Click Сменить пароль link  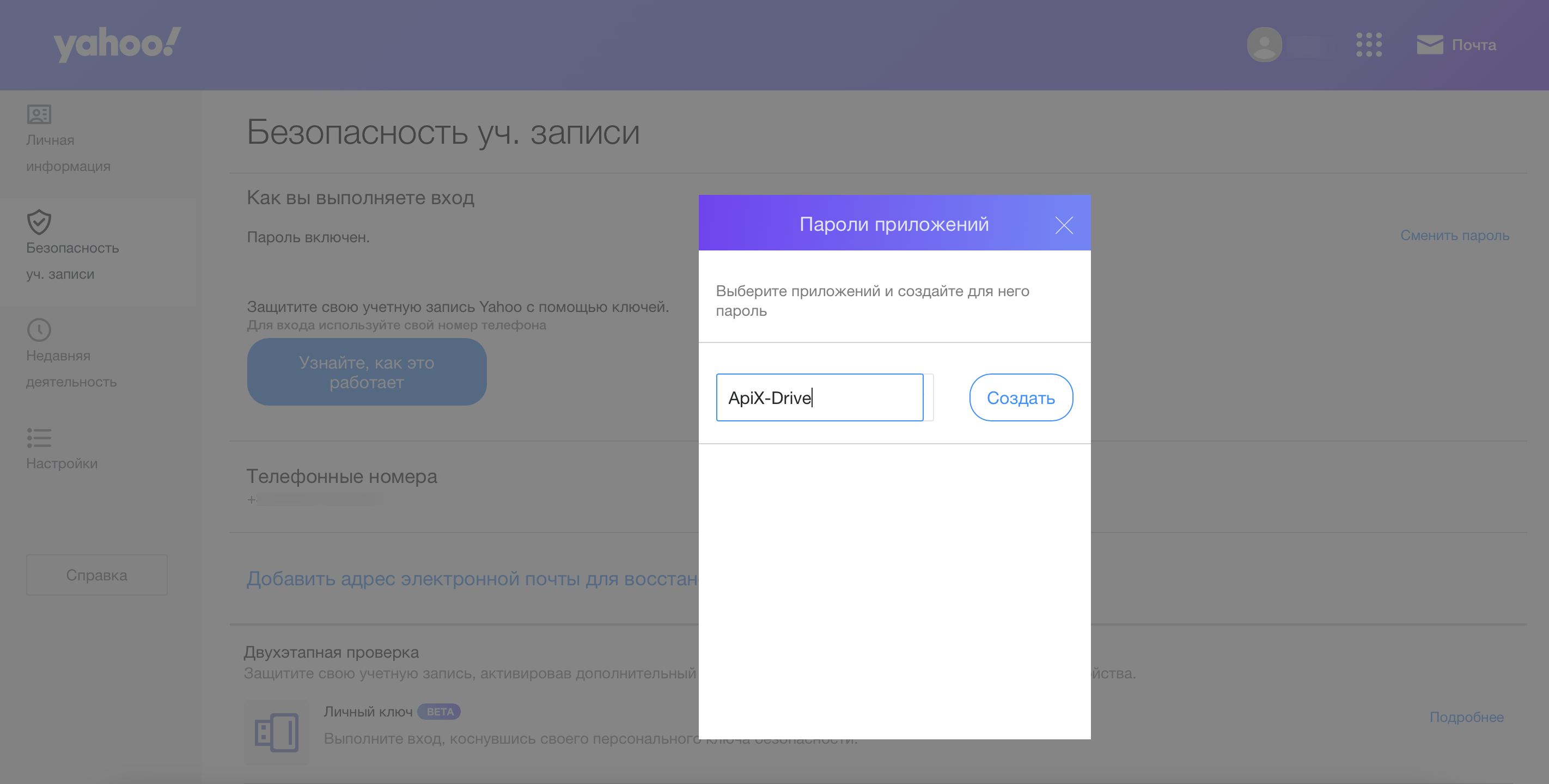[1454, 235]
